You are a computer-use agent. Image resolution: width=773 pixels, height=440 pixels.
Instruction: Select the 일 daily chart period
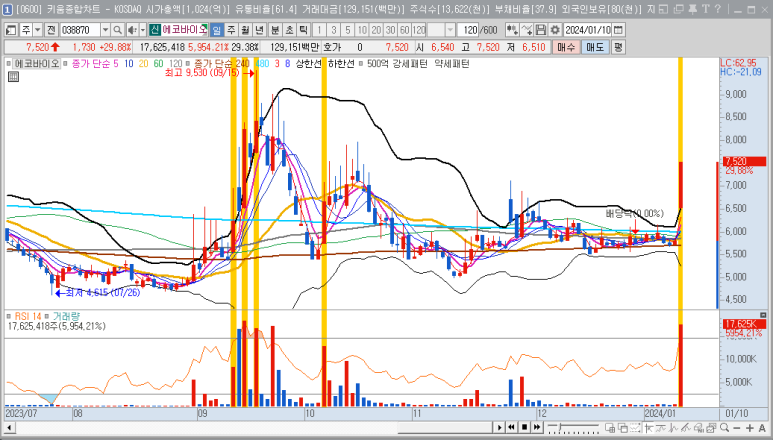pos(216,30)
